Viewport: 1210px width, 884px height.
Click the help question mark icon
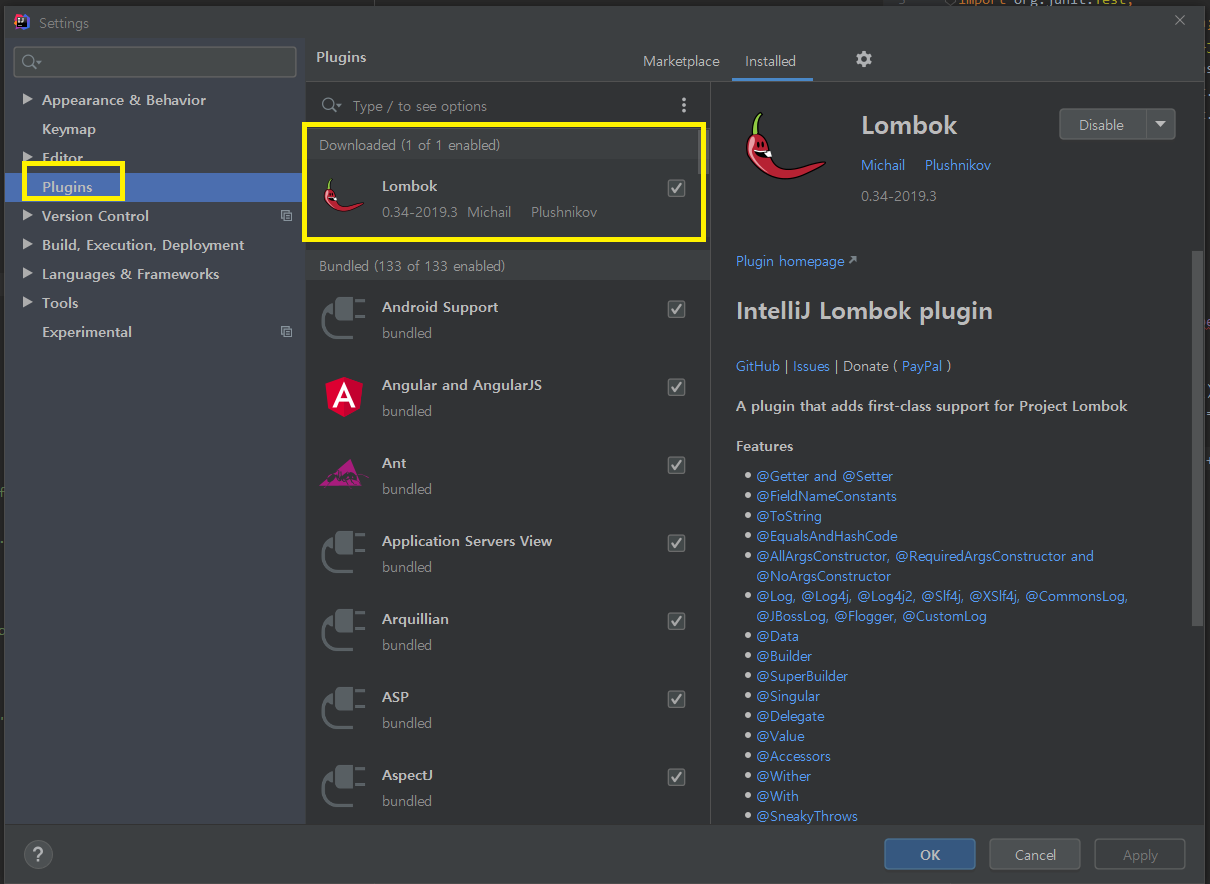(x=38, y=855)
